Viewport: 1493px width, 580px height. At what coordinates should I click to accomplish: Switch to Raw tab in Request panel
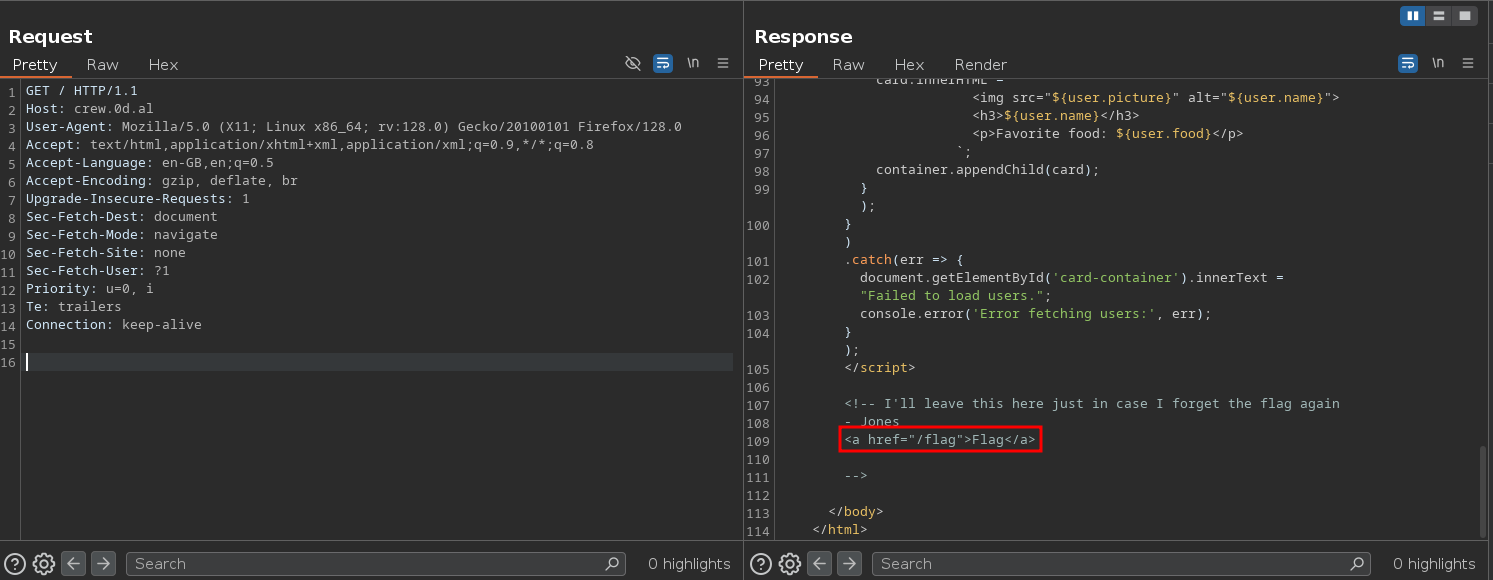click(102, 64)
